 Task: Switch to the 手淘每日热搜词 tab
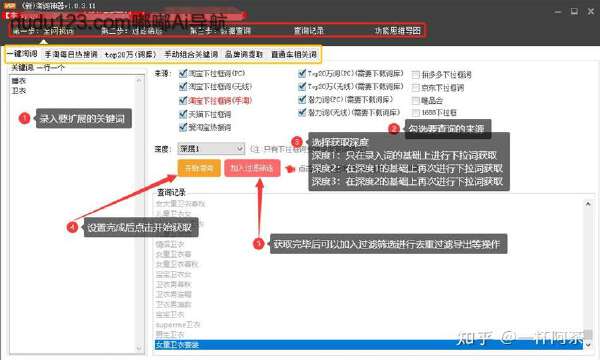[71, 54]
